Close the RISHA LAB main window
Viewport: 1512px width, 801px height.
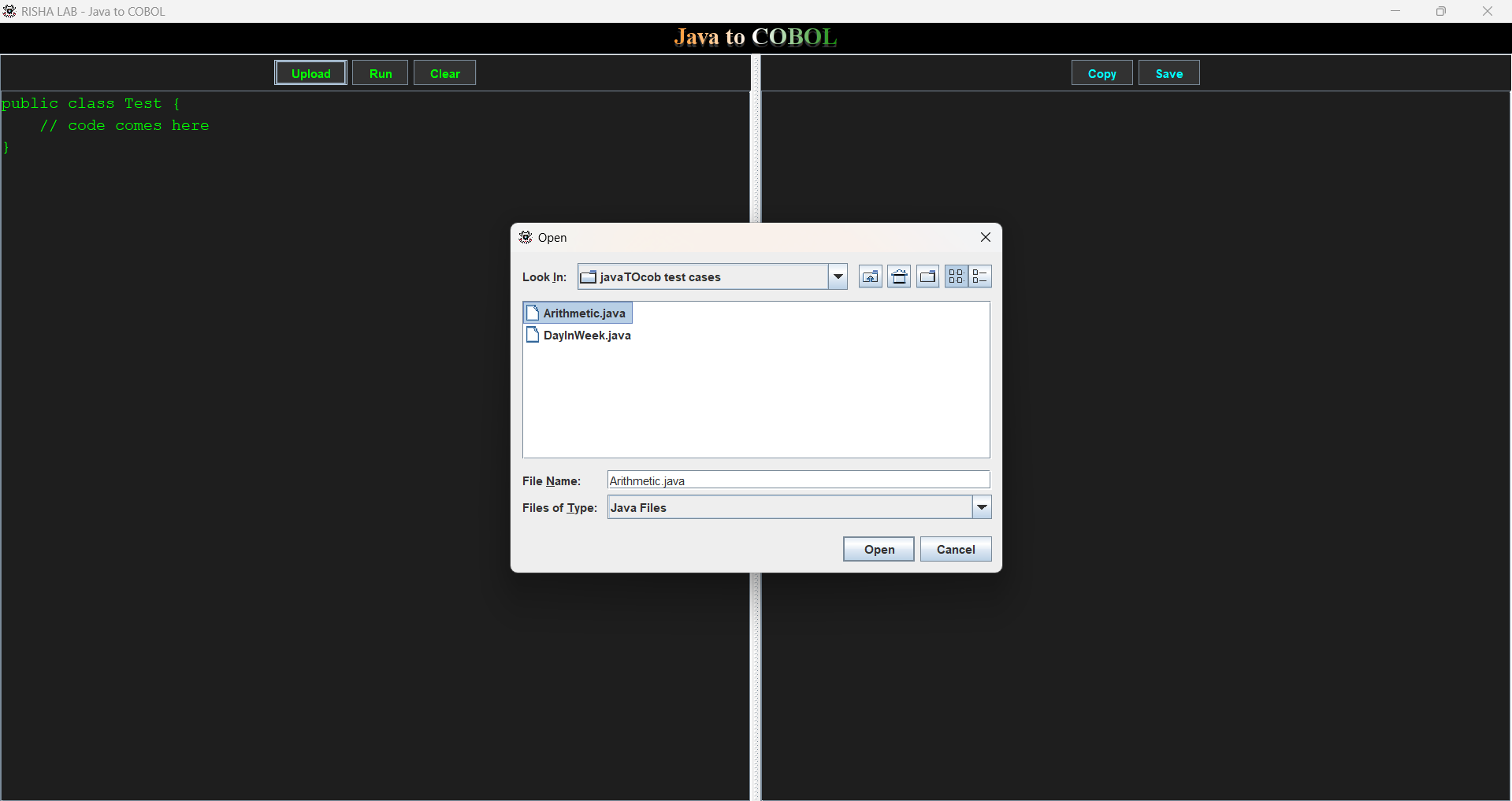(x=1488, y=11)
